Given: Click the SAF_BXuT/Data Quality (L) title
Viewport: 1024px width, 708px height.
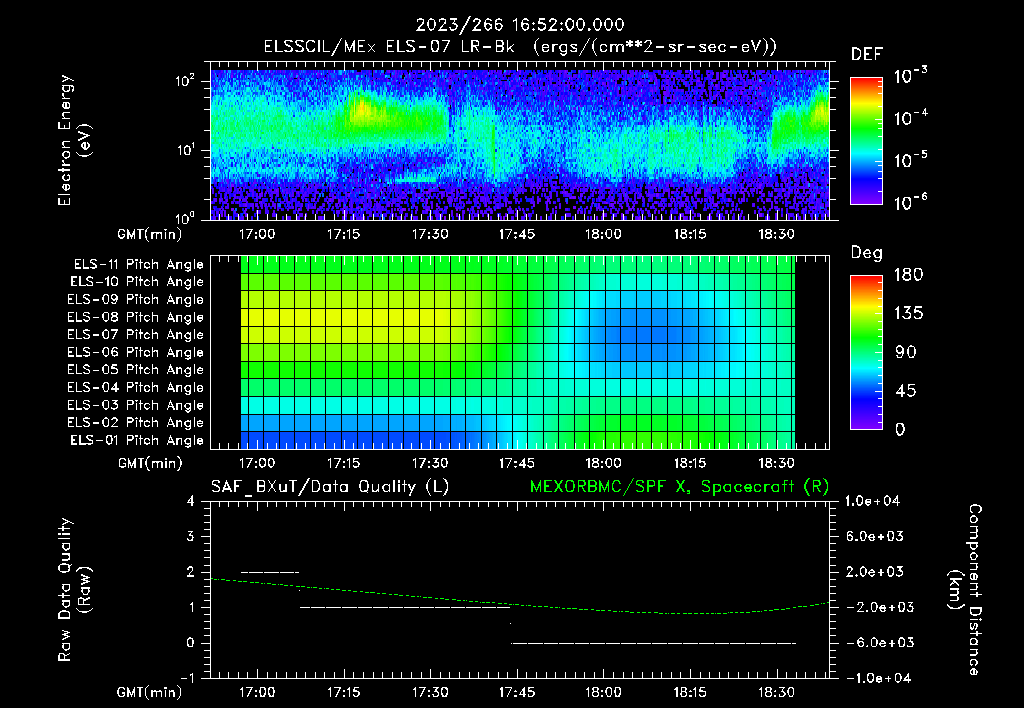Looking at the screenshot, I should (330, 487).
